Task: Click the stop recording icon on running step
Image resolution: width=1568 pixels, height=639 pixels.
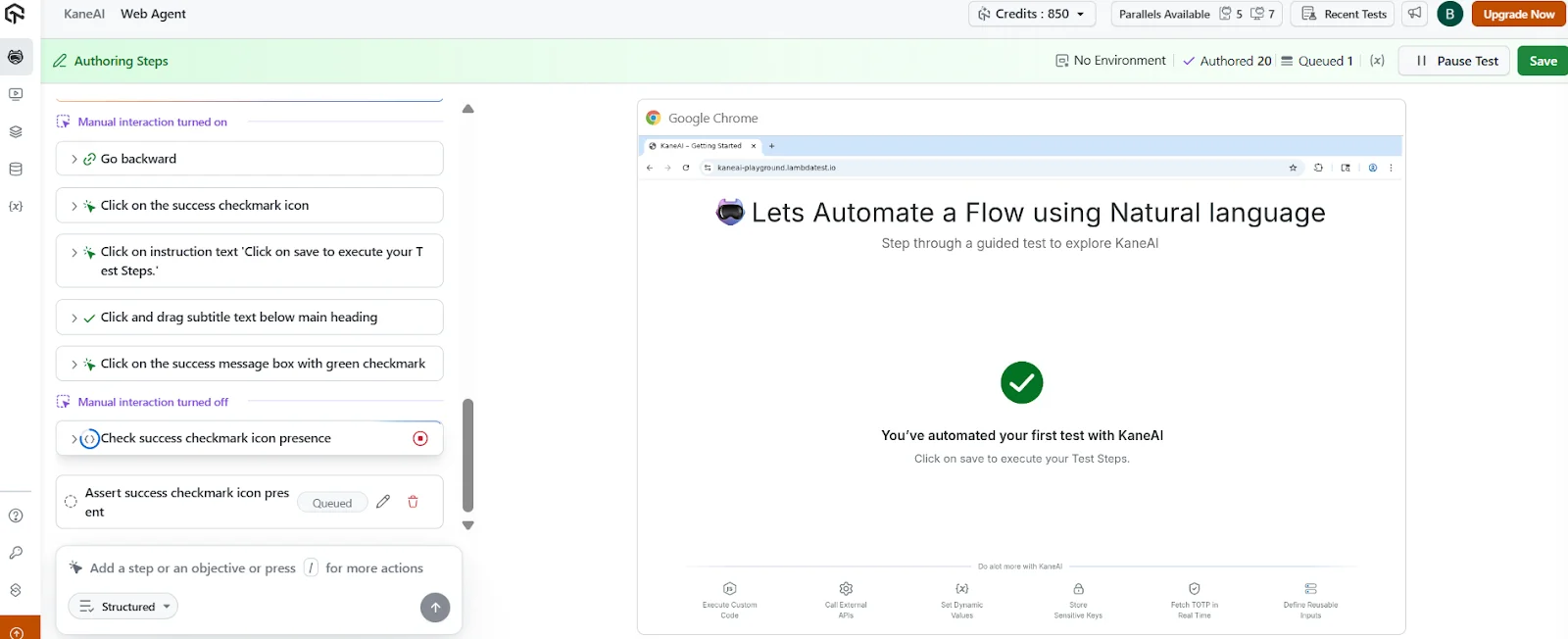Action: pos(420,438)
